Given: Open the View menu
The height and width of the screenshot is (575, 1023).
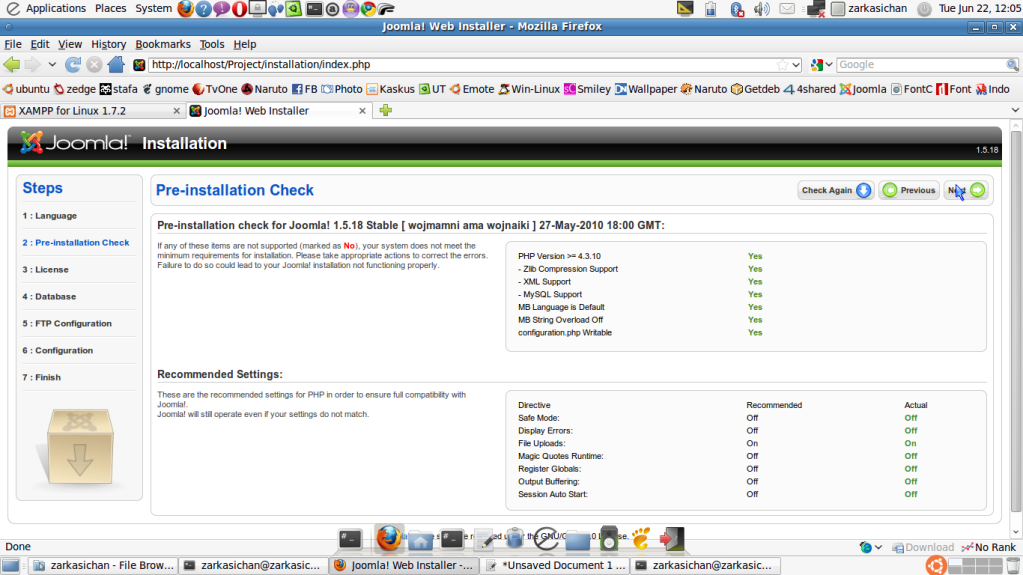Looking at the screenshot, I should point(70,44).
